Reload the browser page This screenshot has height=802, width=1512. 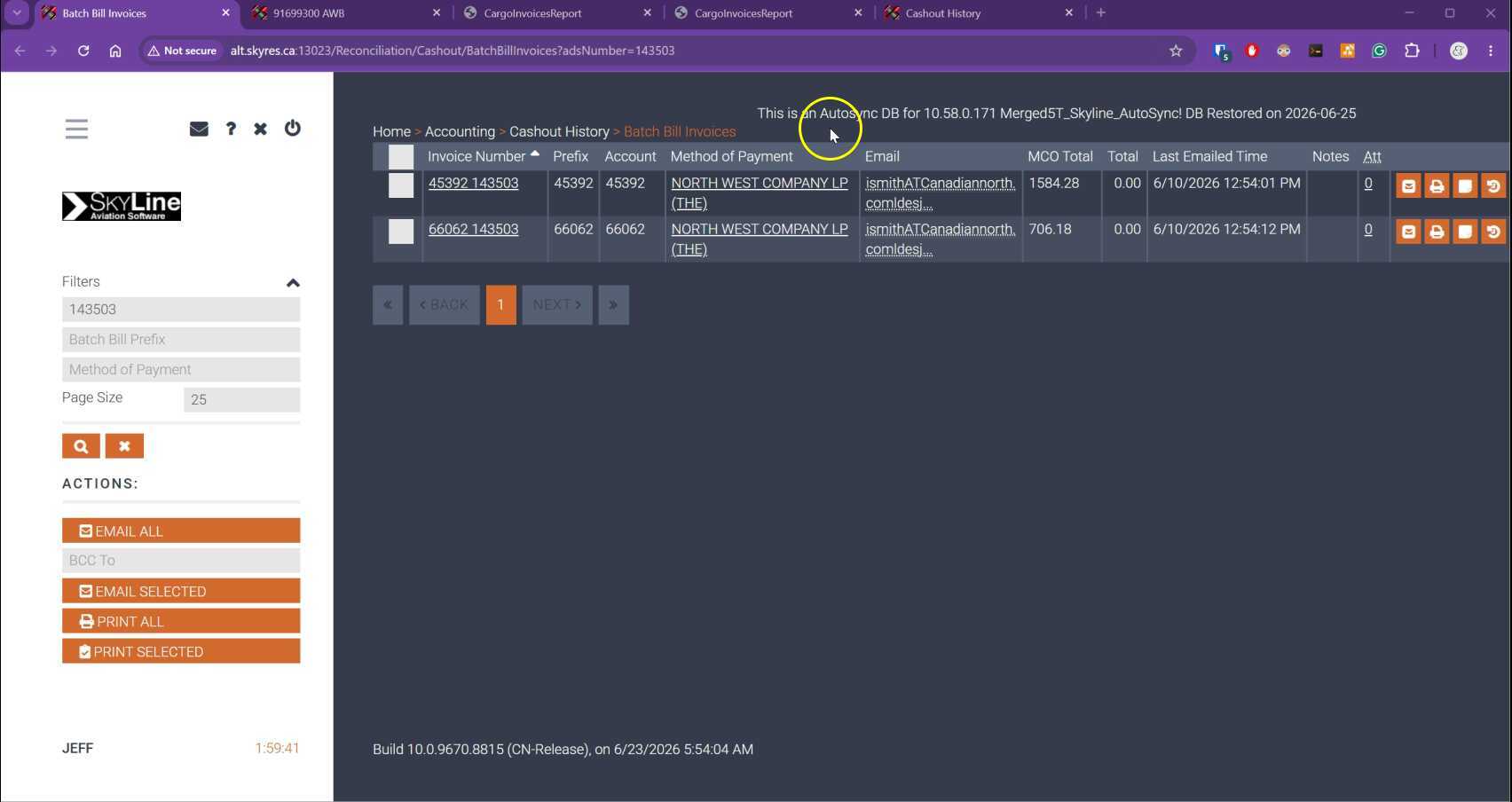pyautogui.click(x=83, y=51)
